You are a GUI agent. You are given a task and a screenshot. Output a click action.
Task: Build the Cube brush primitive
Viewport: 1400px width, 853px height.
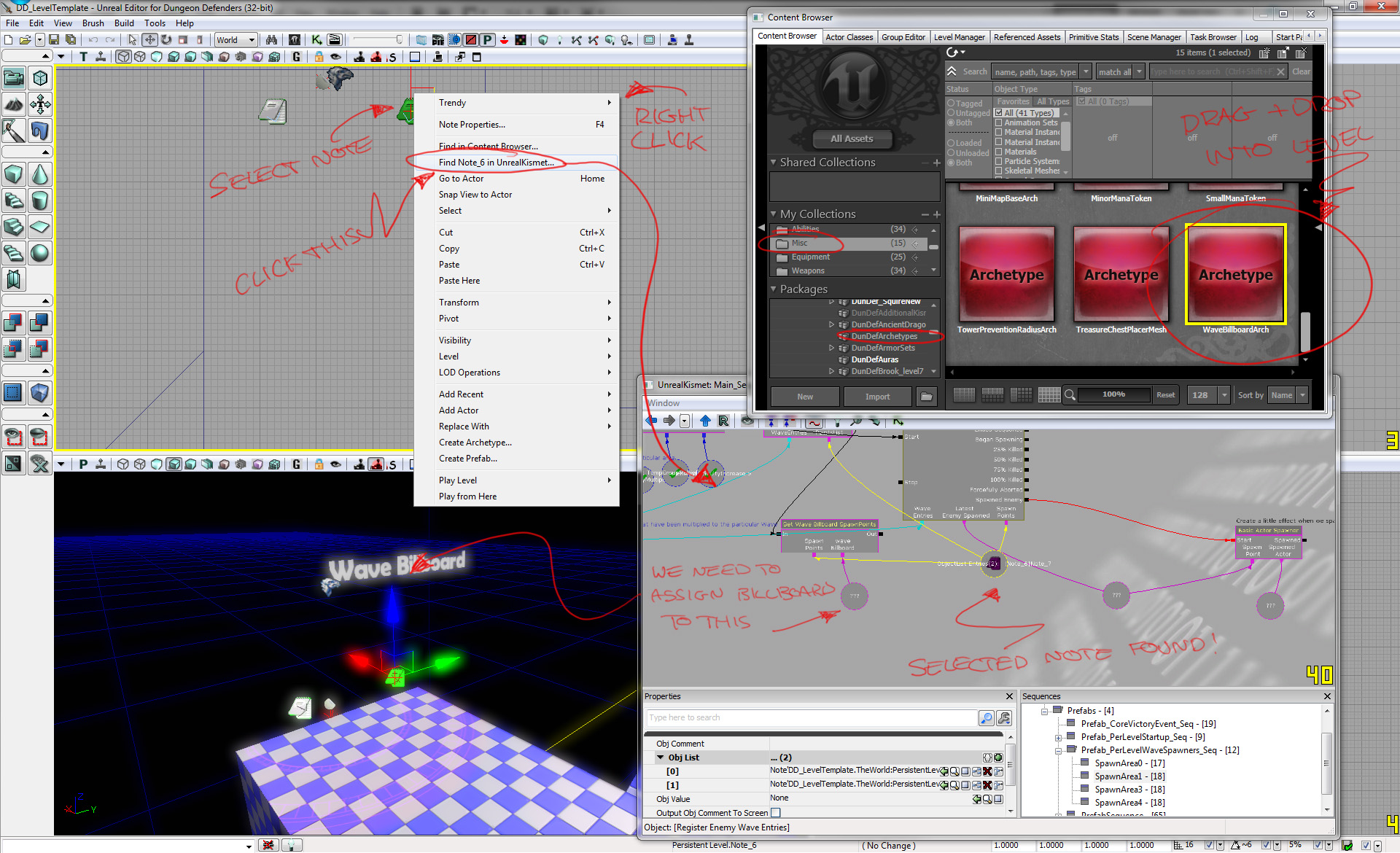point(14,174)
